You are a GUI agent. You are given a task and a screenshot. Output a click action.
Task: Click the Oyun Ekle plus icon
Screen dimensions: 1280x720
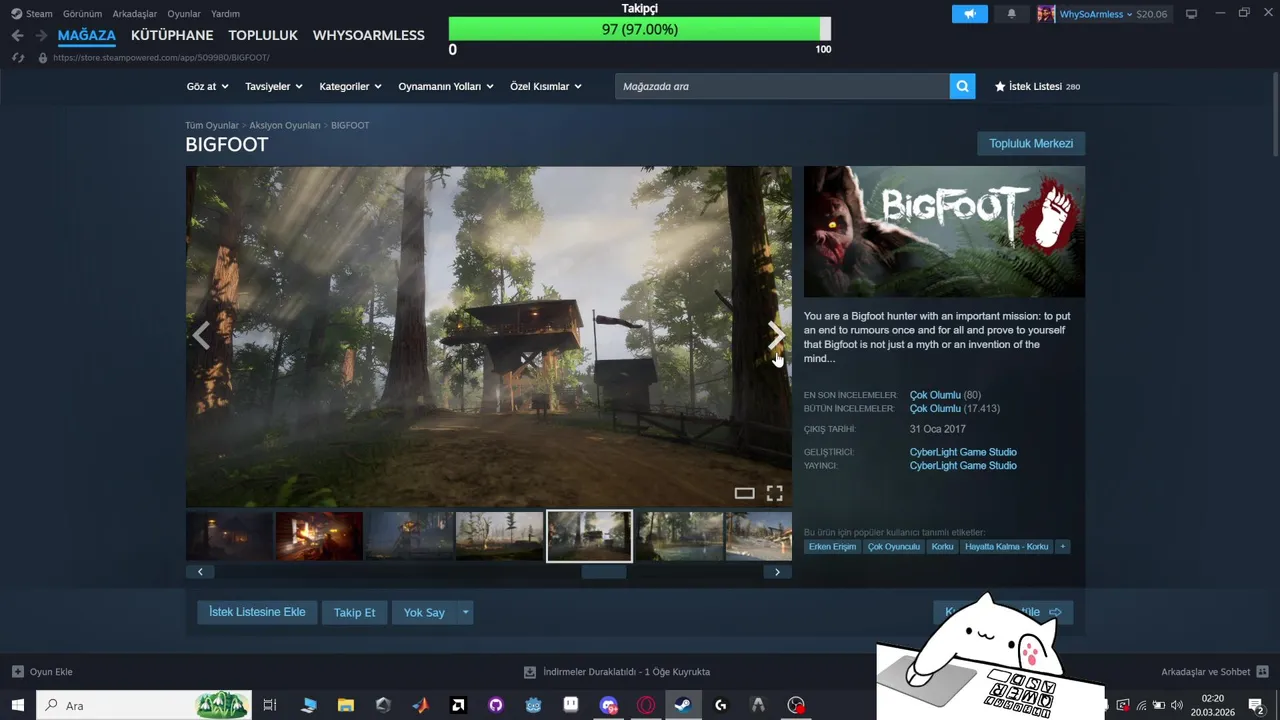pos(17,672)
